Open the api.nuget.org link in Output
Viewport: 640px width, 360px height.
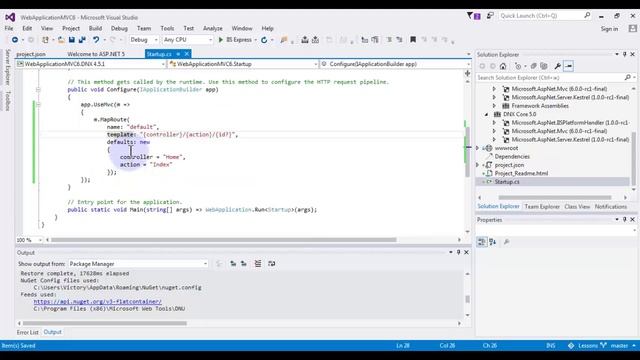click(98, 302)
